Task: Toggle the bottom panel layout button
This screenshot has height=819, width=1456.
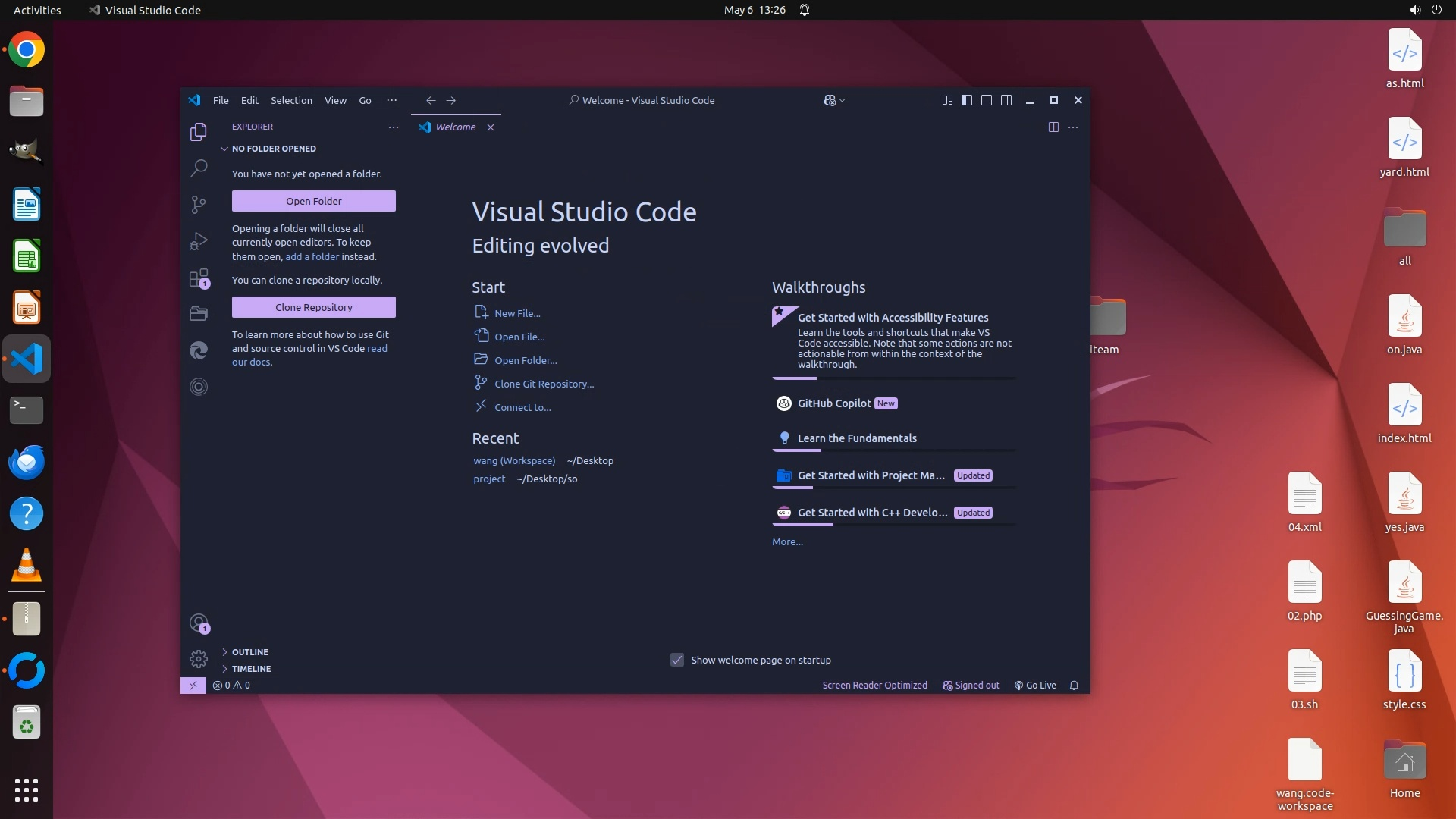Action: (987, 100)
